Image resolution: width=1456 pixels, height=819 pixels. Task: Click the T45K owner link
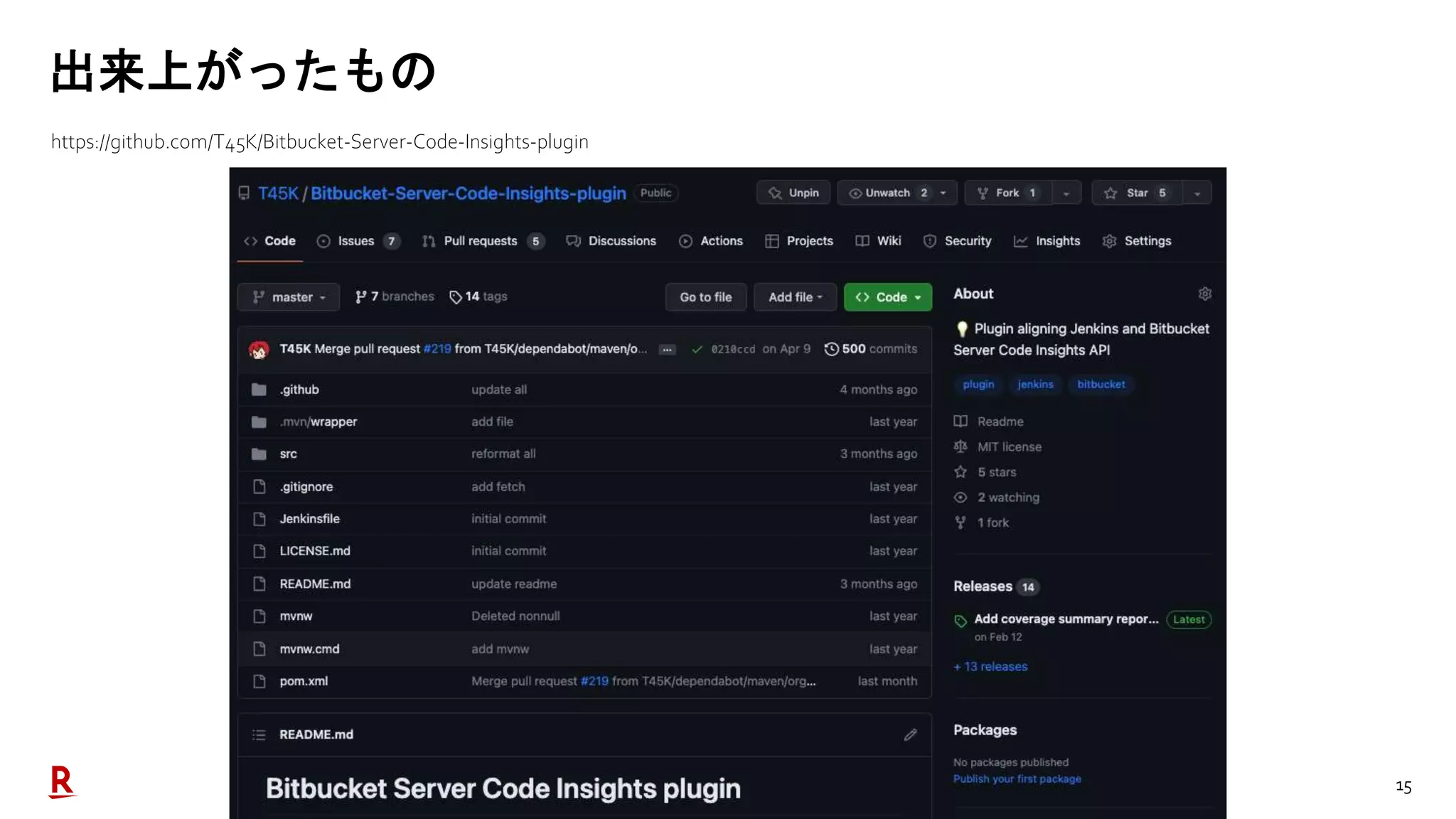(x=278, y=193)
